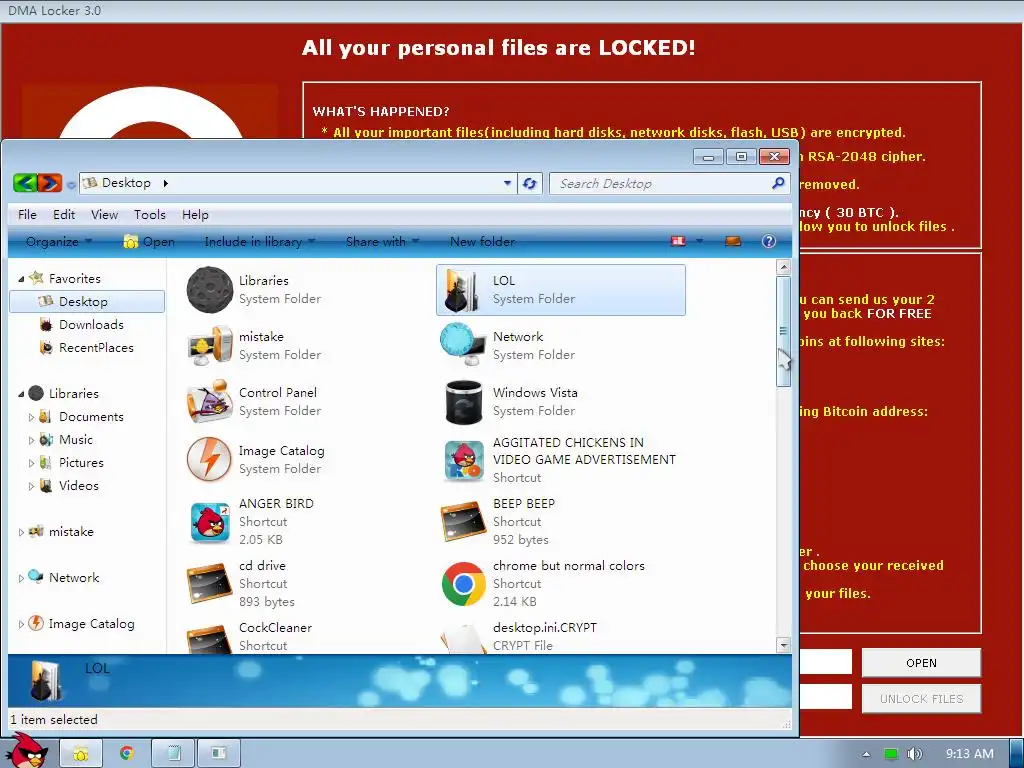Screen dimensions: 1024x768
Task: Create a New folder
Action: point(483,241)
